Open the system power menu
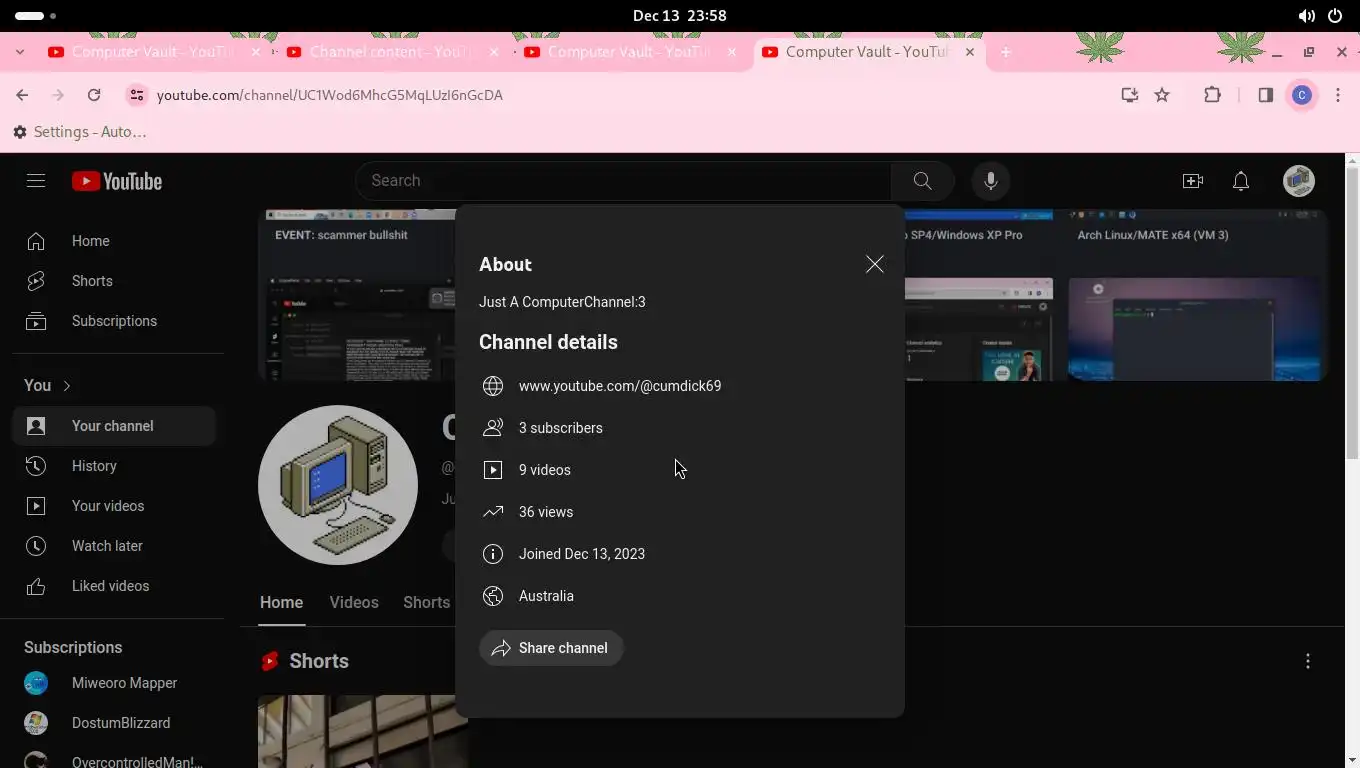 pos(1335,16)
